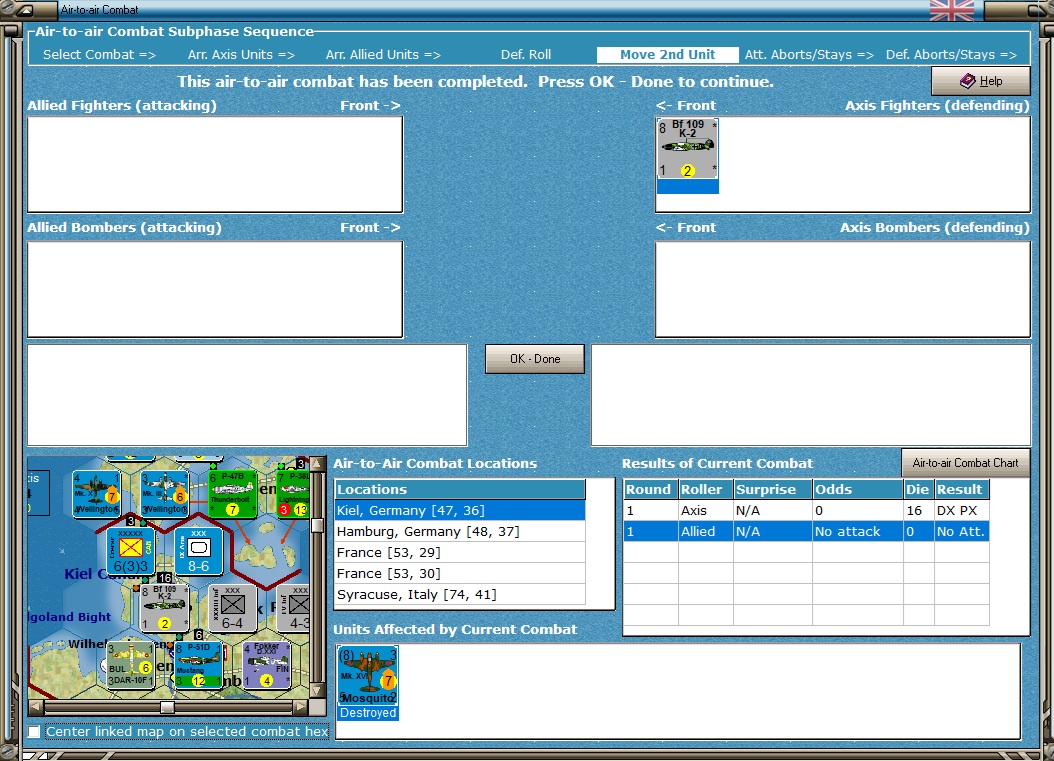Screen dimensions: 1054x761
Task: Click the Locations column header
Action: 460,489
